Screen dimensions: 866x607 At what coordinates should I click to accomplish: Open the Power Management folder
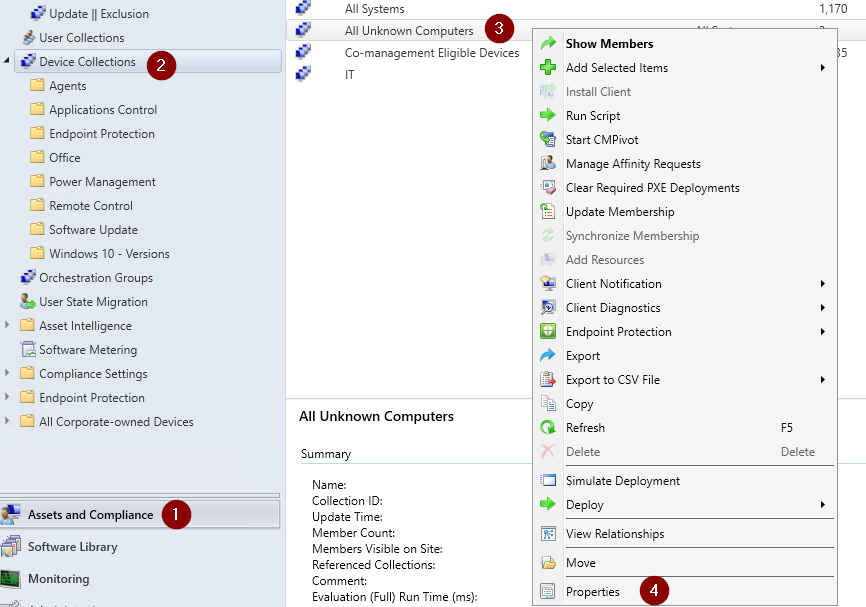pyautogui.click(x=102, y=182)
